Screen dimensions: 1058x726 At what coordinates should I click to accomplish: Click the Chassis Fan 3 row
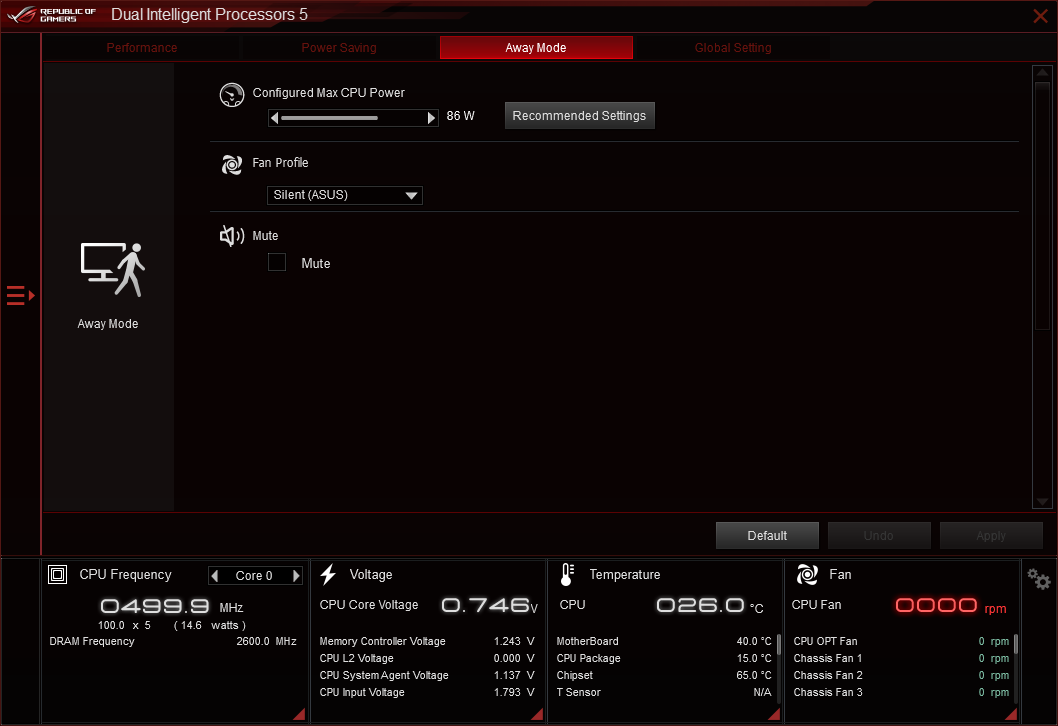click(x=901, y=692)
